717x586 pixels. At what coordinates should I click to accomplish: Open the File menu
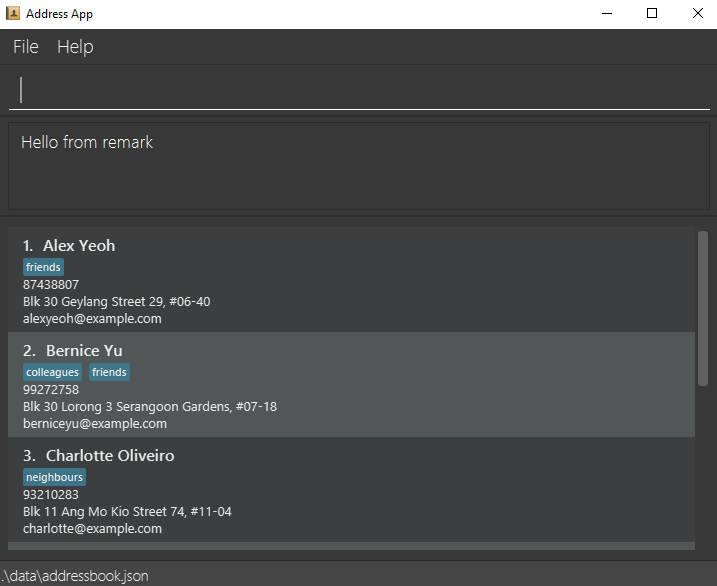[26, 47]
